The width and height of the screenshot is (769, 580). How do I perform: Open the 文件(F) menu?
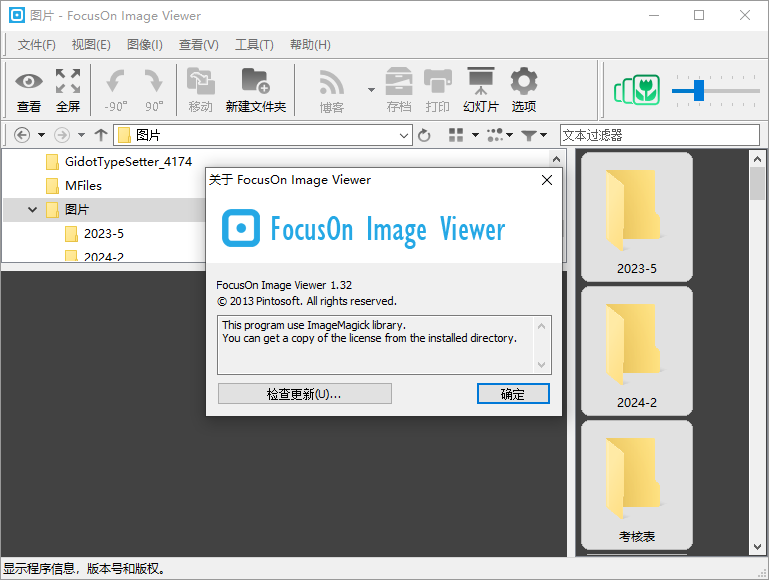pos(37,45)
